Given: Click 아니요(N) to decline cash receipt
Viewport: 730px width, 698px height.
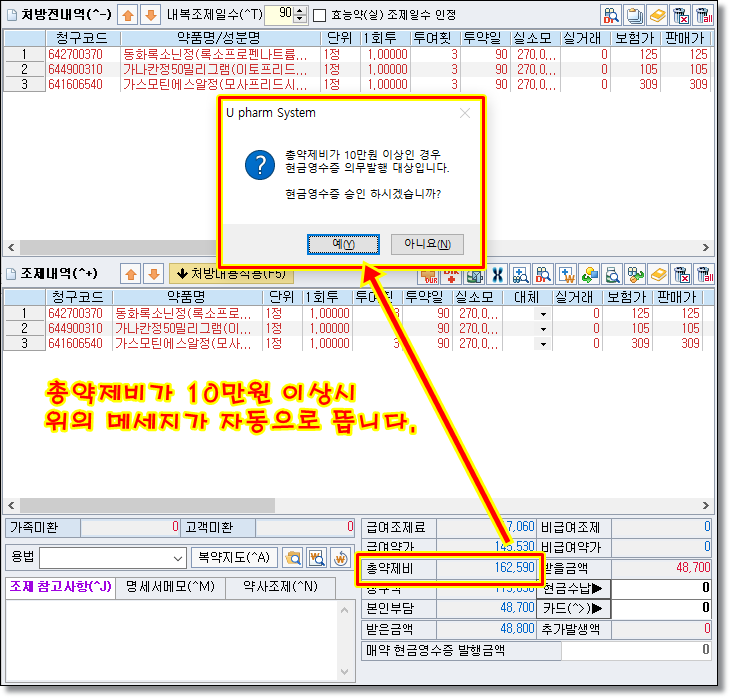Looking at the screenshot, I should click(x=427, y=244).
